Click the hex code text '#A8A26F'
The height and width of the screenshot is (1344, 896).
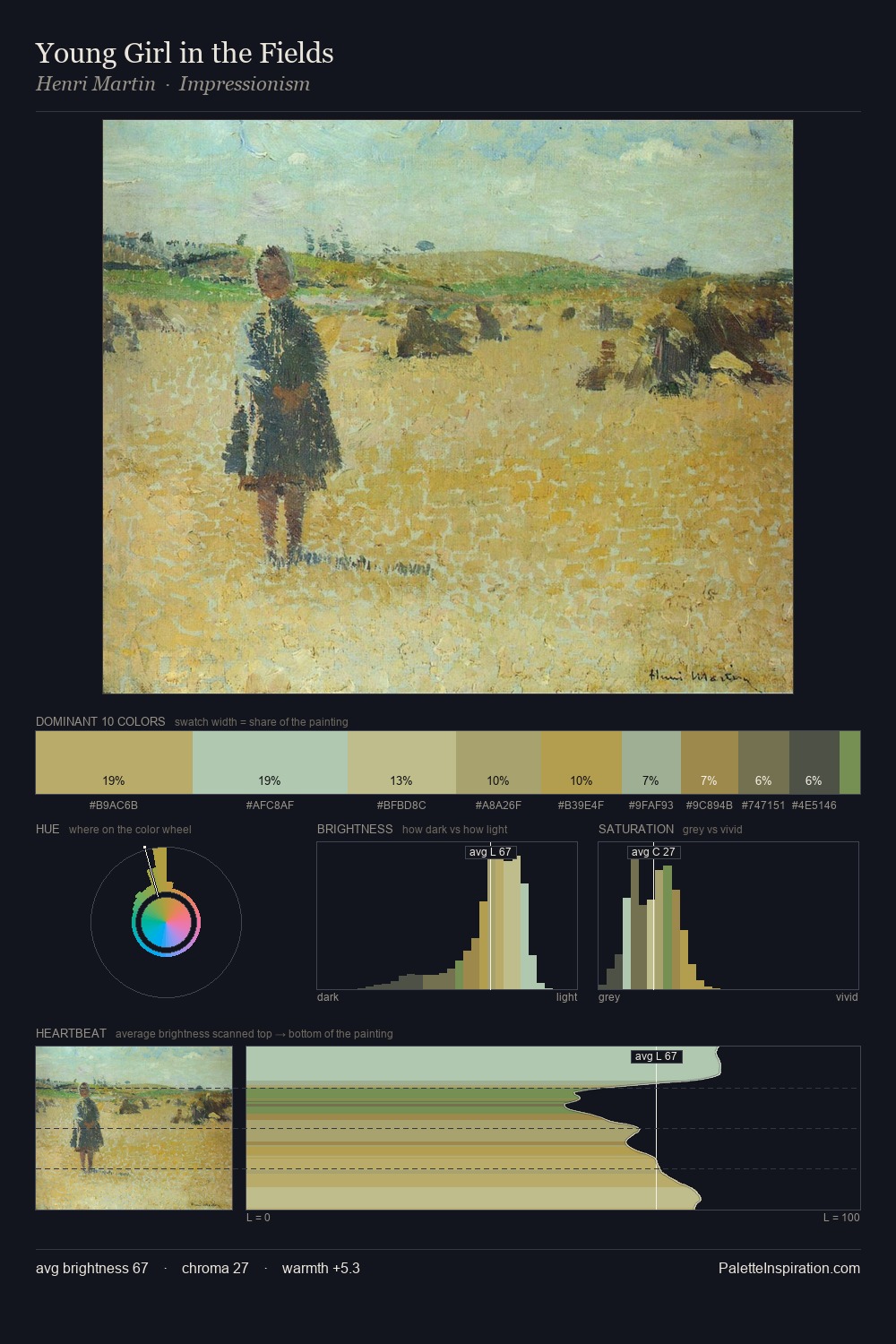click(498, 806)
